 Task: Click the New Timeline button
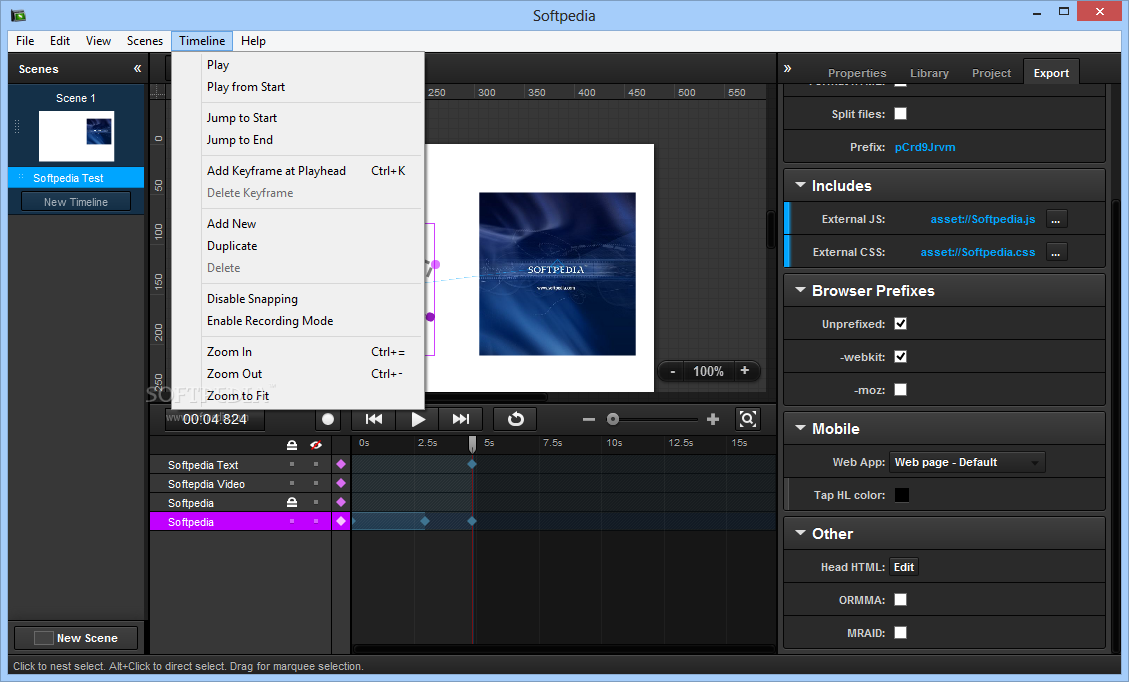[x=76, y=202]
